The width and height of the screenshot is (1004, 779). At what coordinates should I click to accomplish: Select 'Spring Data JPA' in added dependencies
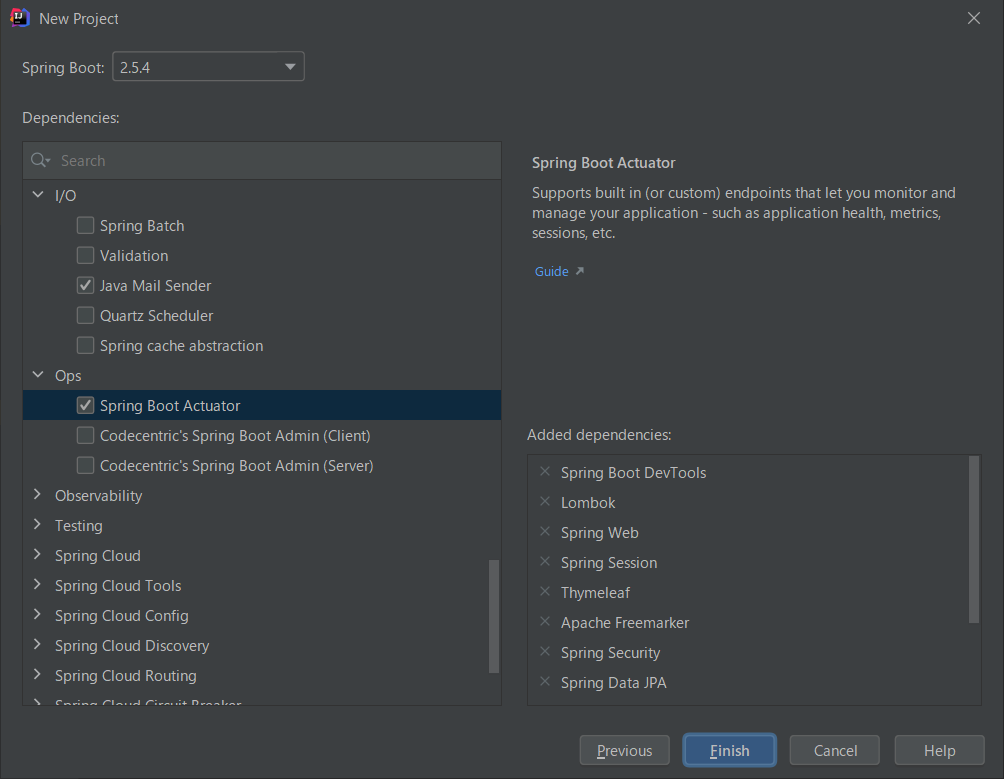613,683
